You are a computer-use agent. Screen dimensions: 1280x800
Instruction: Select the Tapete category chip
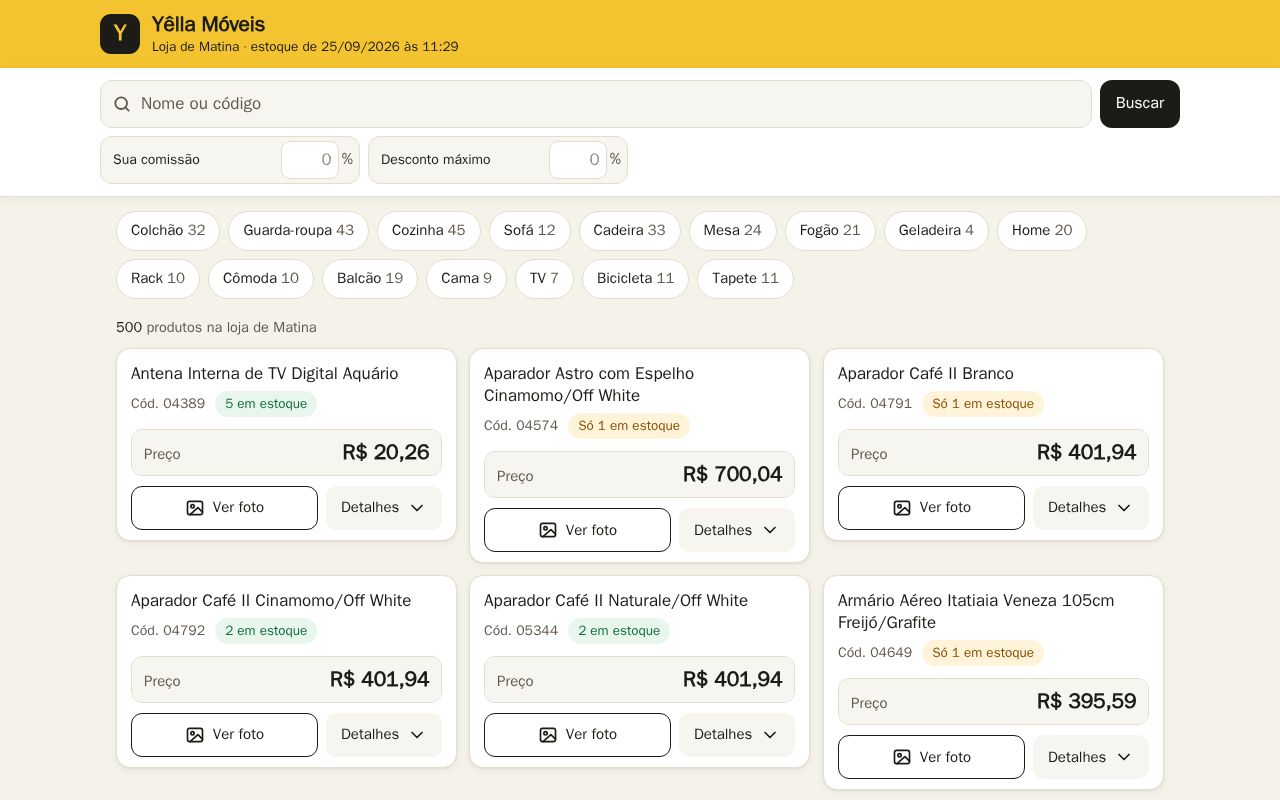(x=745, y=279)
